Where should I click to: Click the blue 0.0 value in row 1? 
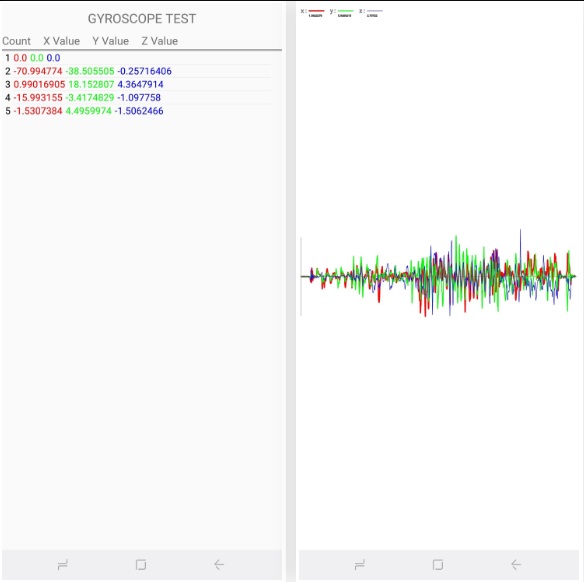pos(53,58)
